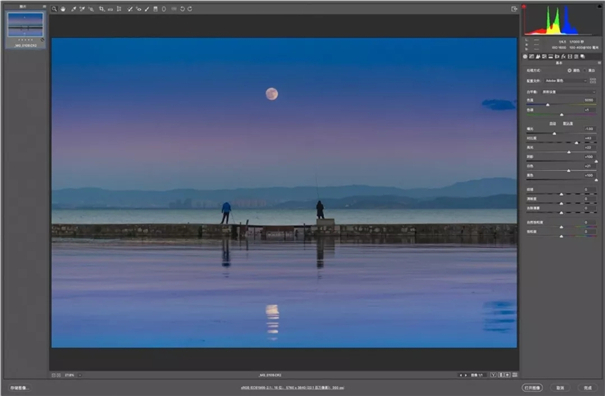
Task: Pick the White Balance eyedropper tool
Action: (x=73, y=9)
